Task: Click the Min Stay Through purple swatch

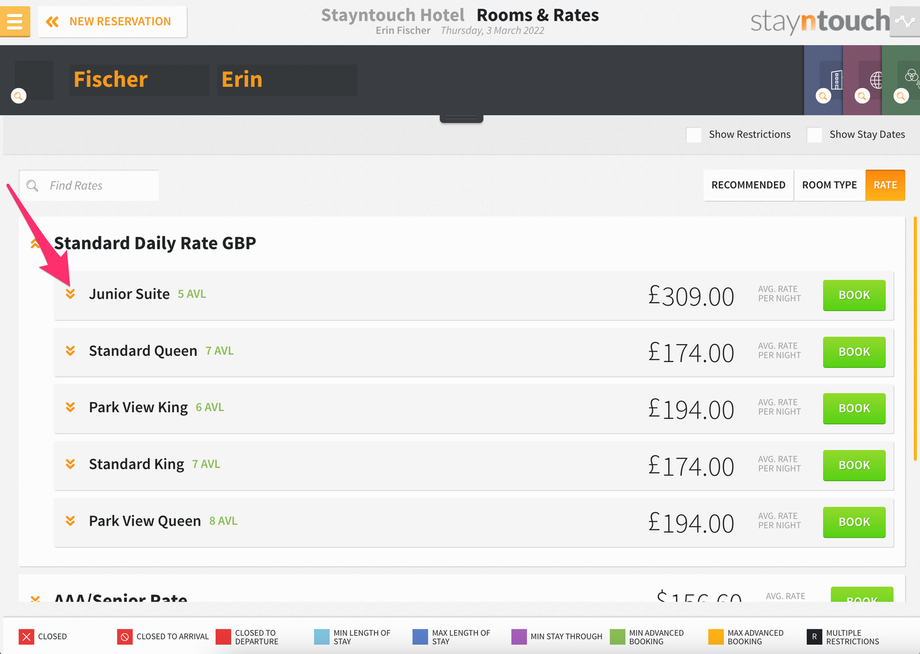Action: click(519, 637)
